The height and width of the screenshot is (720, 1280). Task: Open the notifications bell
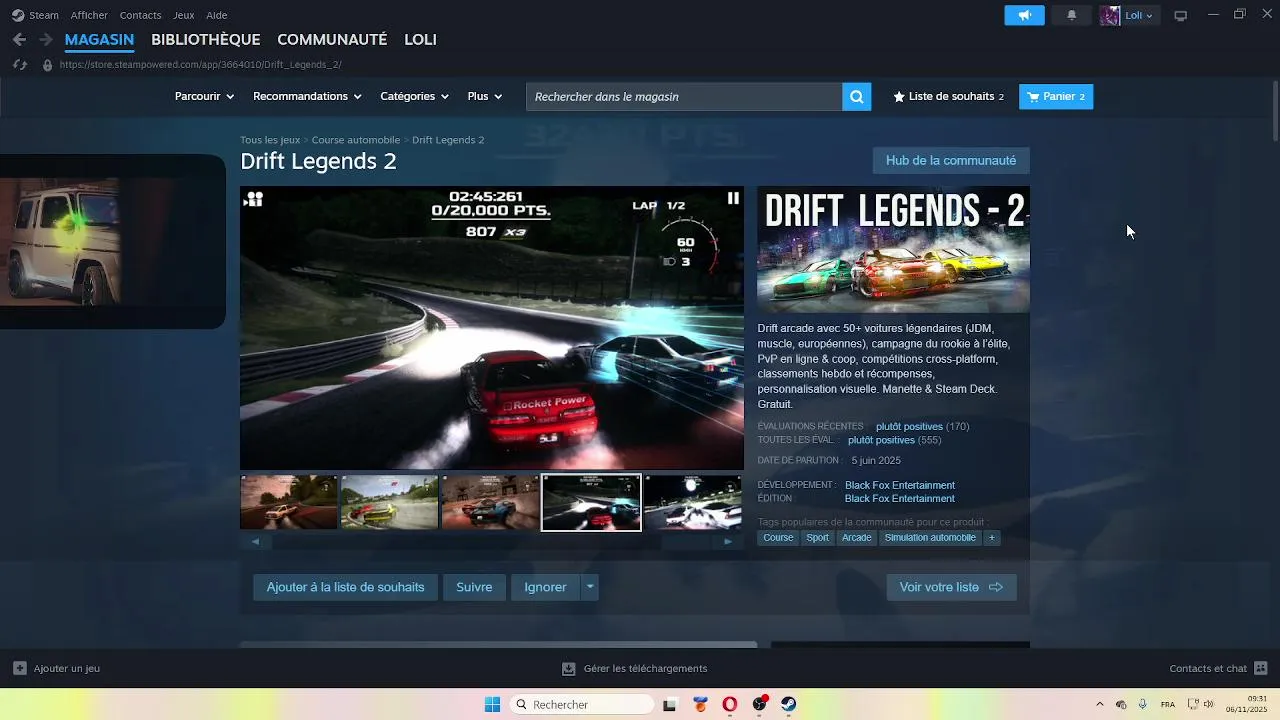tap(1071, 15)
